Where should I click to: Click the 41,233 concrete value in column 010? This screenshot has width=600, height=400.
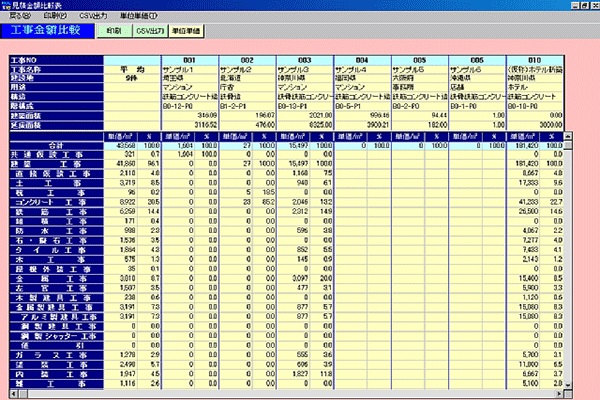point(523,202)
